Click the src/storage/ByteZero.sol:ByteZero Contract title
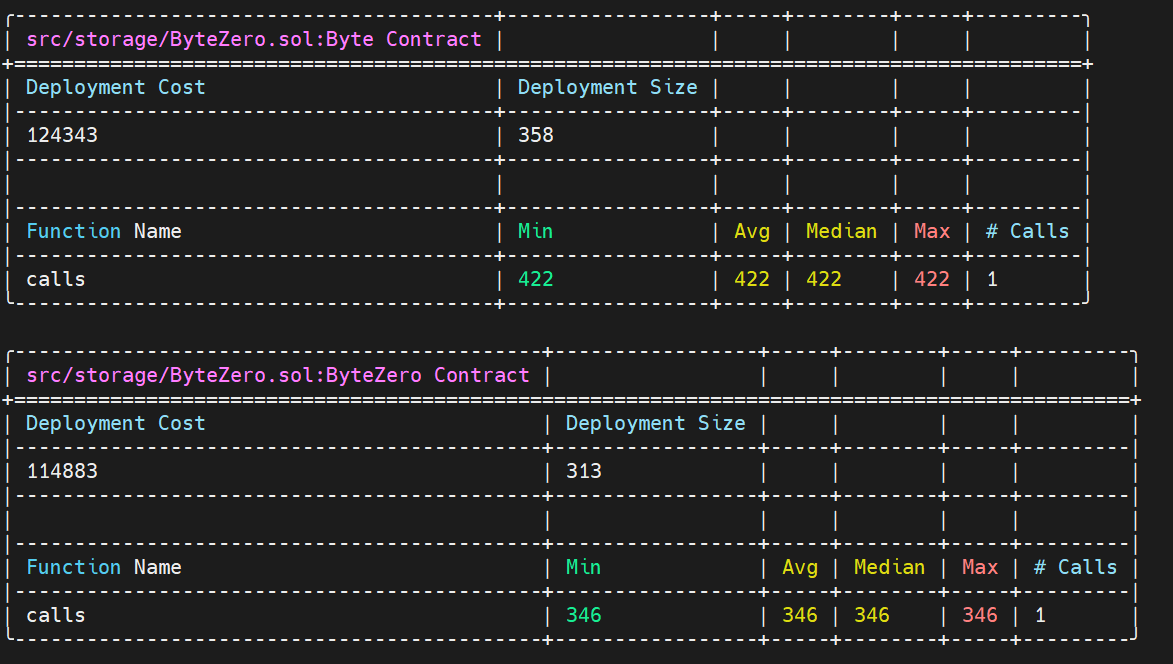Viewport: 1173px width, 664px height. click(x=278, y=375)
